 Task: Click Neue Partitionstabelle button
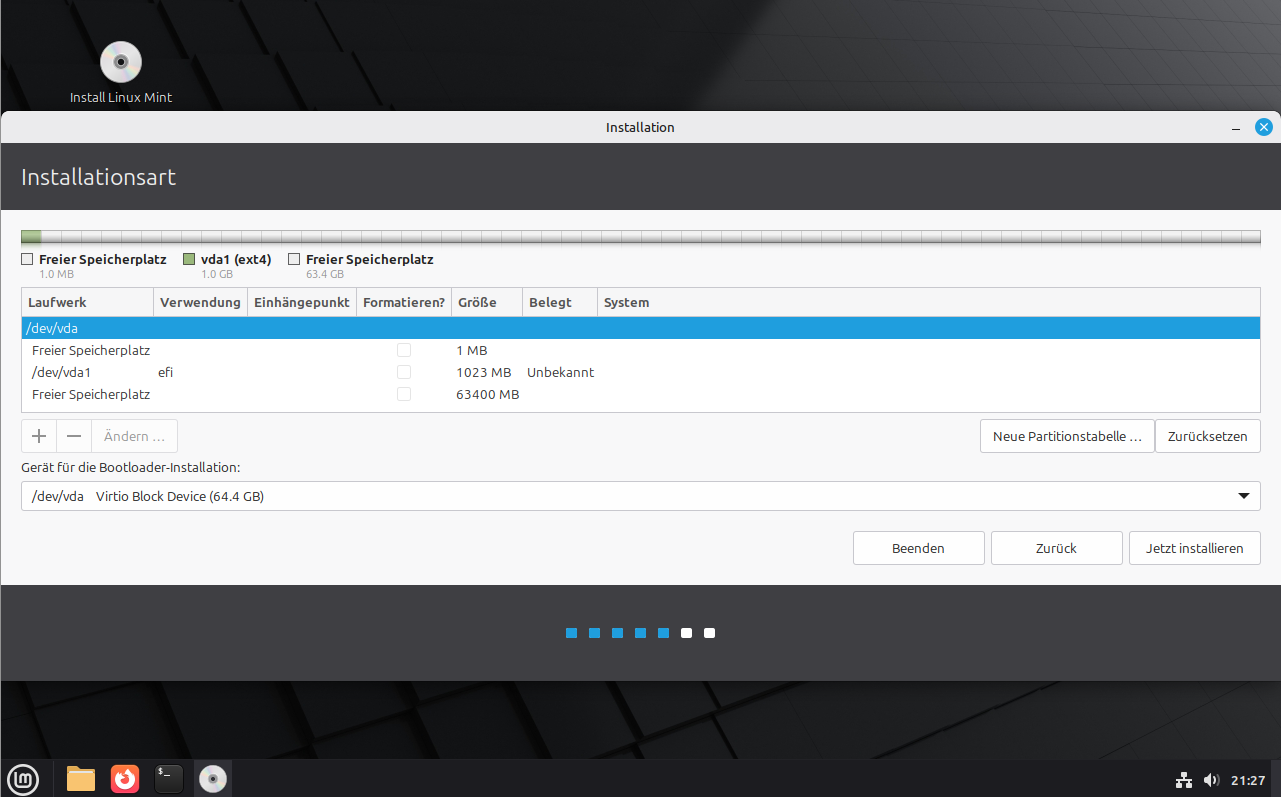click(x=1067, y=436)
